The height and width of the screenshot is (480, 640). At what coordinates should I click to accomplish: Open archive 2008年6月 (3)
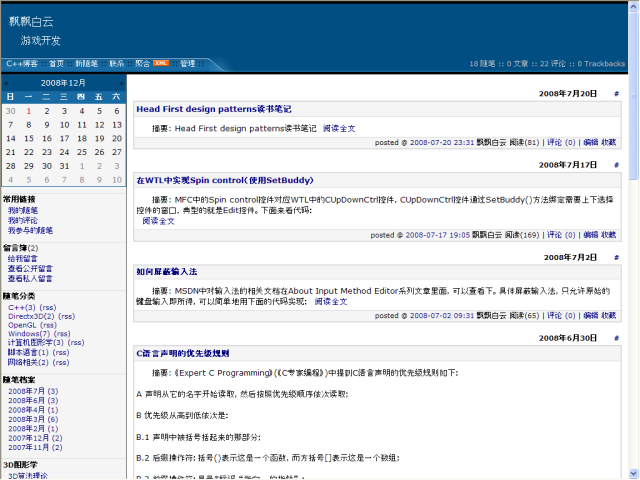(x=33, y=401)
